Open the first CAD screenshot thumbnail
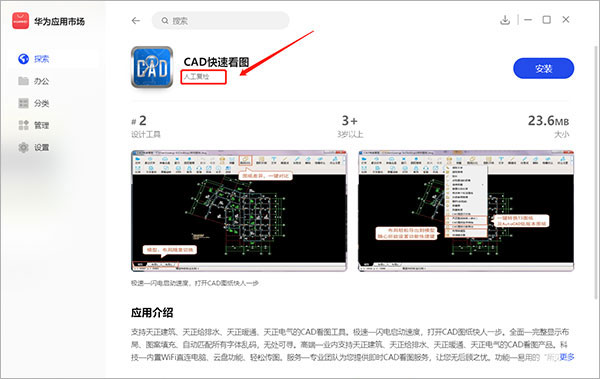The image size is (600, 379). point(239,211)
